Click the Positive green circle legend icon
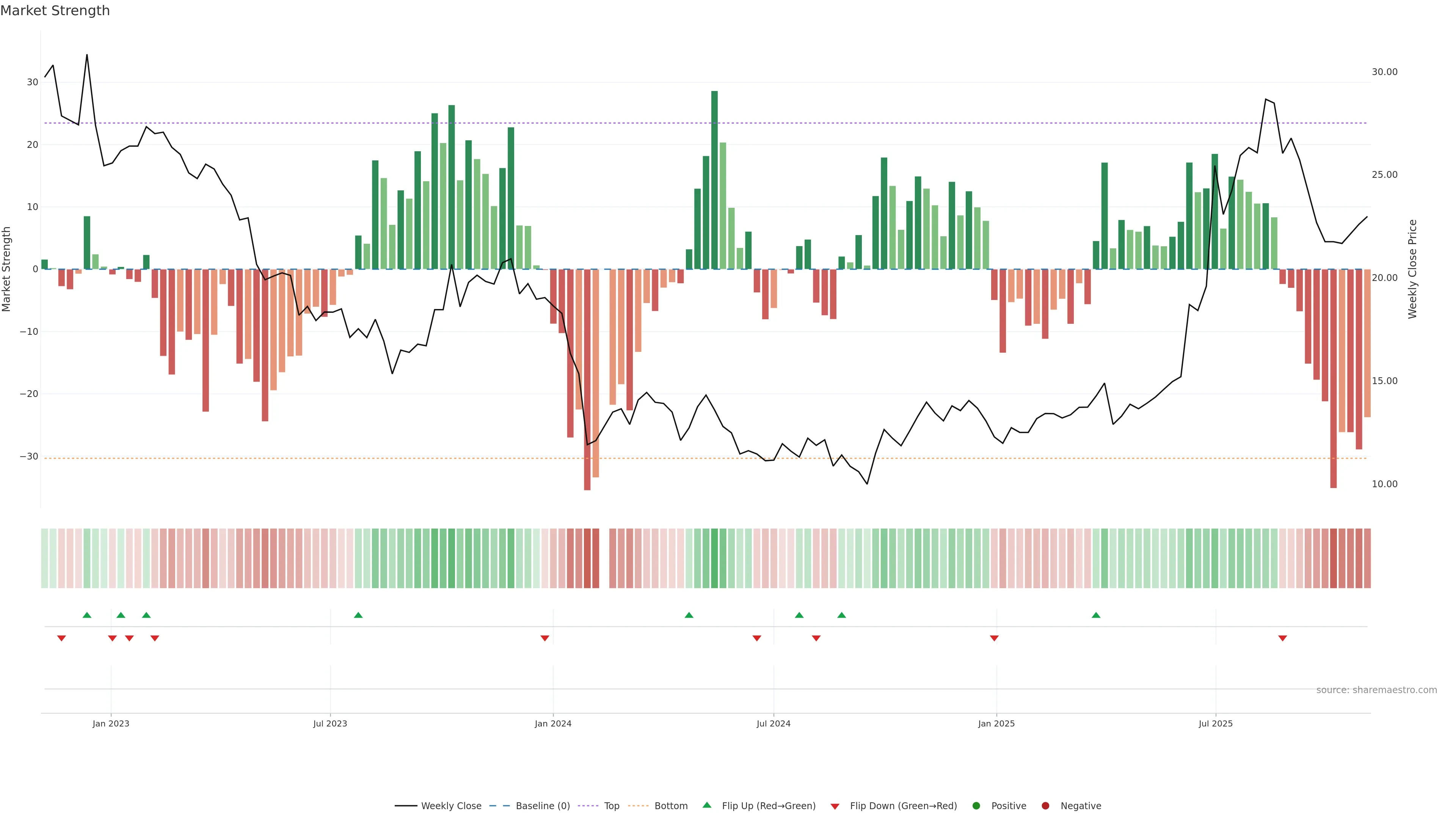Screen dimensions: 1456x819 pyautogui.click(x=976, y=806)
